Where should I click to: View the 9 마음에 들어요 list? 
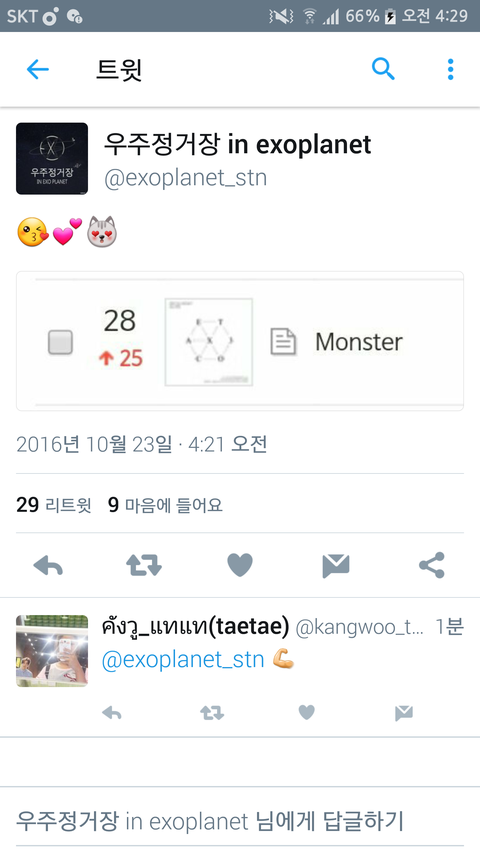(x=165, y=505)
